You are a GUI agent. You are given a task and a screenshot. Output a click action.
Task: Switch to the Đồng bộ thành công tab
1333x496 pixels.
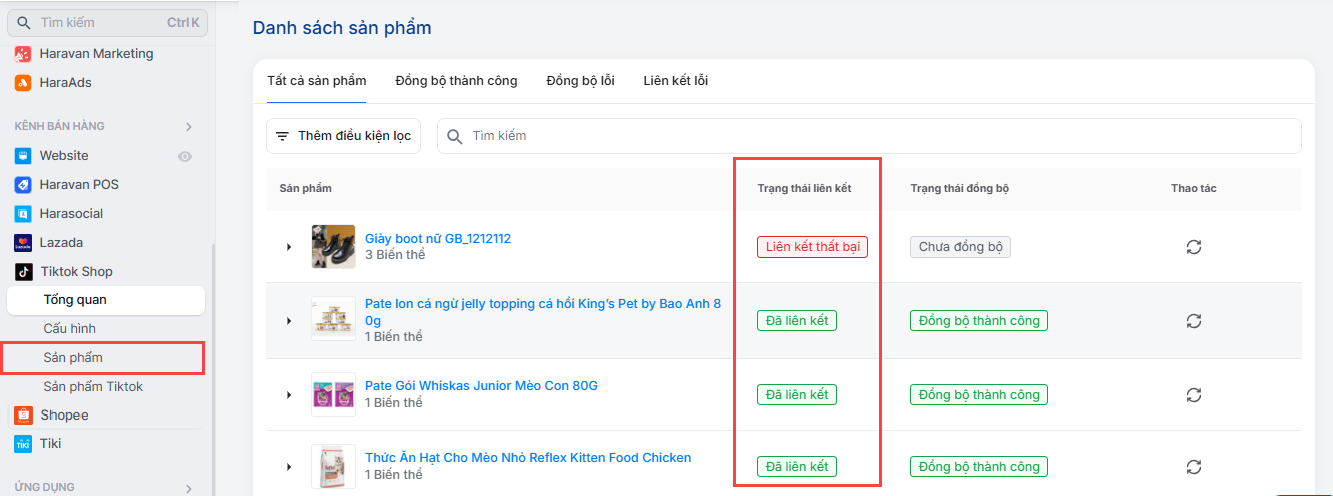coord(456,81)
